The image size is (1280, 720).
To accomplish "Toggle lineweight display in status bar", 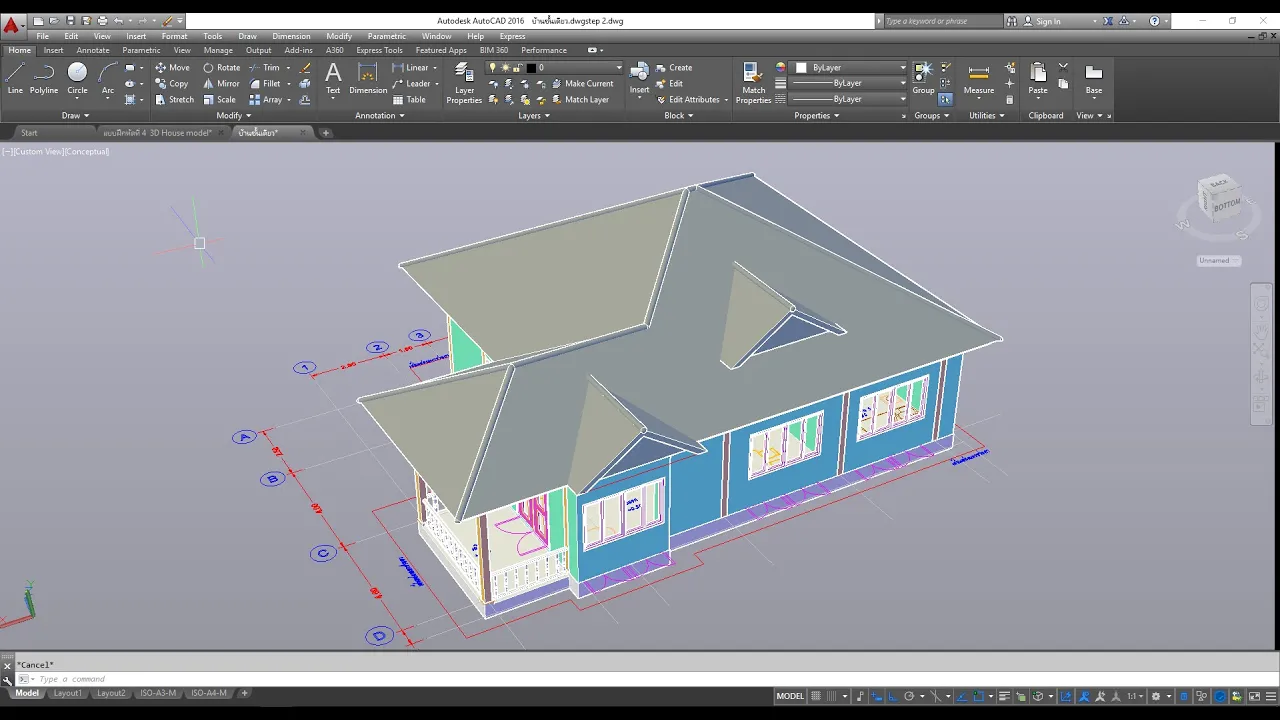I will (1004, 696).
